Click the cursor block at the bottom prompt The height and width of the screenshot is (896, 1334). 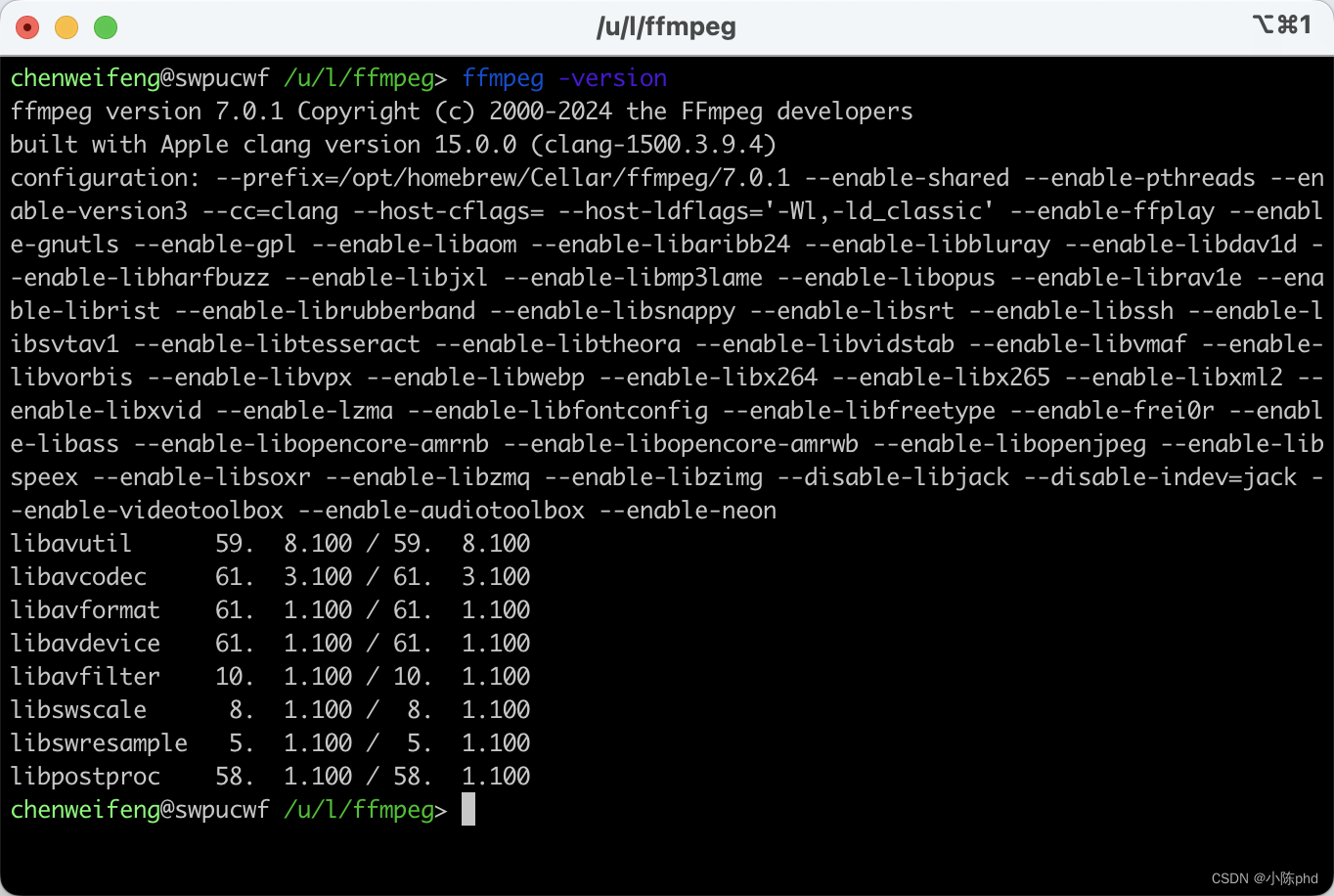click(468, 809)
